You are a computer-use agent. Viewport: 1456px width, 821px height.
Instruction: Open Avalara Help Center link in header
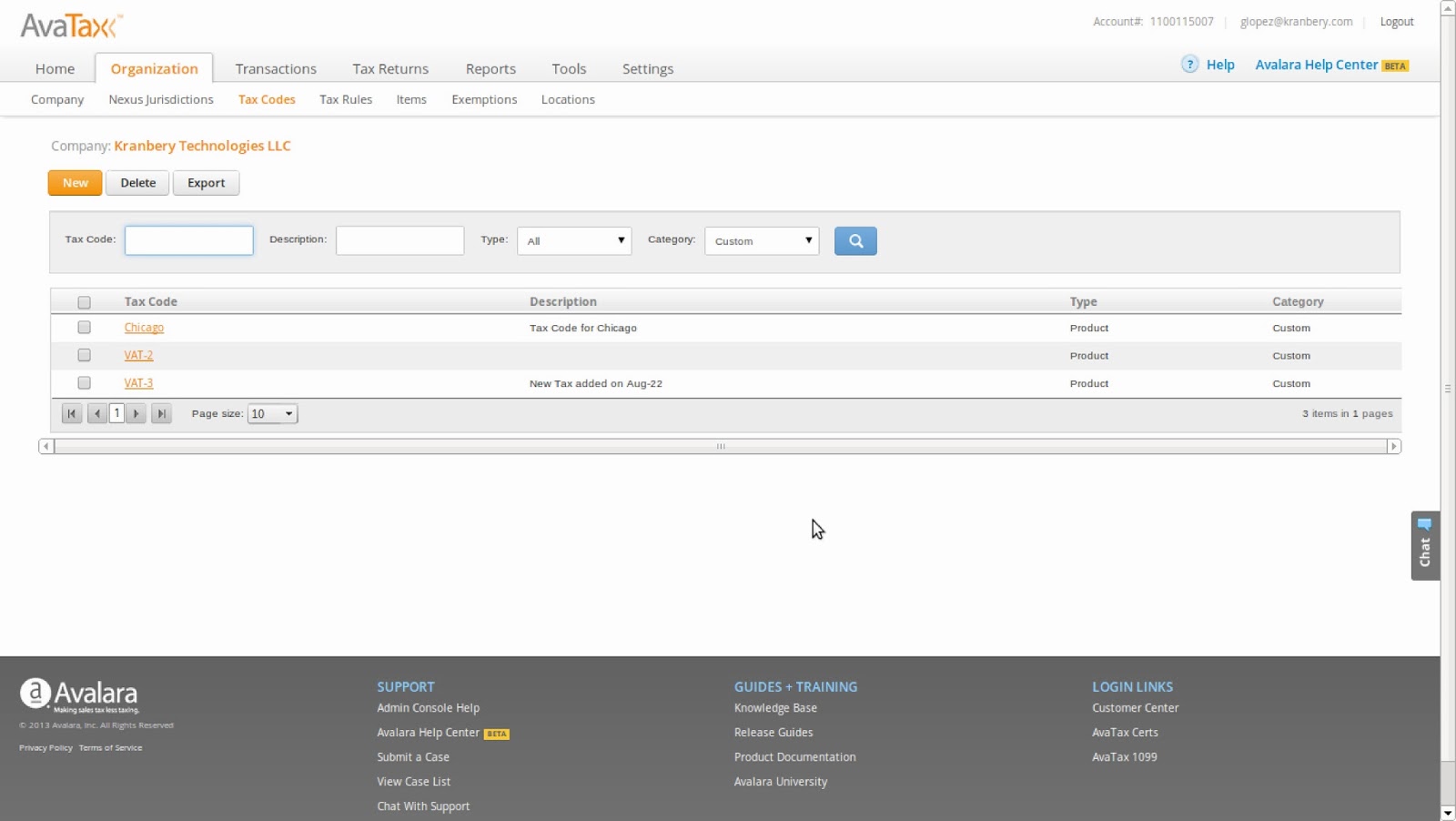[1317, 65]
